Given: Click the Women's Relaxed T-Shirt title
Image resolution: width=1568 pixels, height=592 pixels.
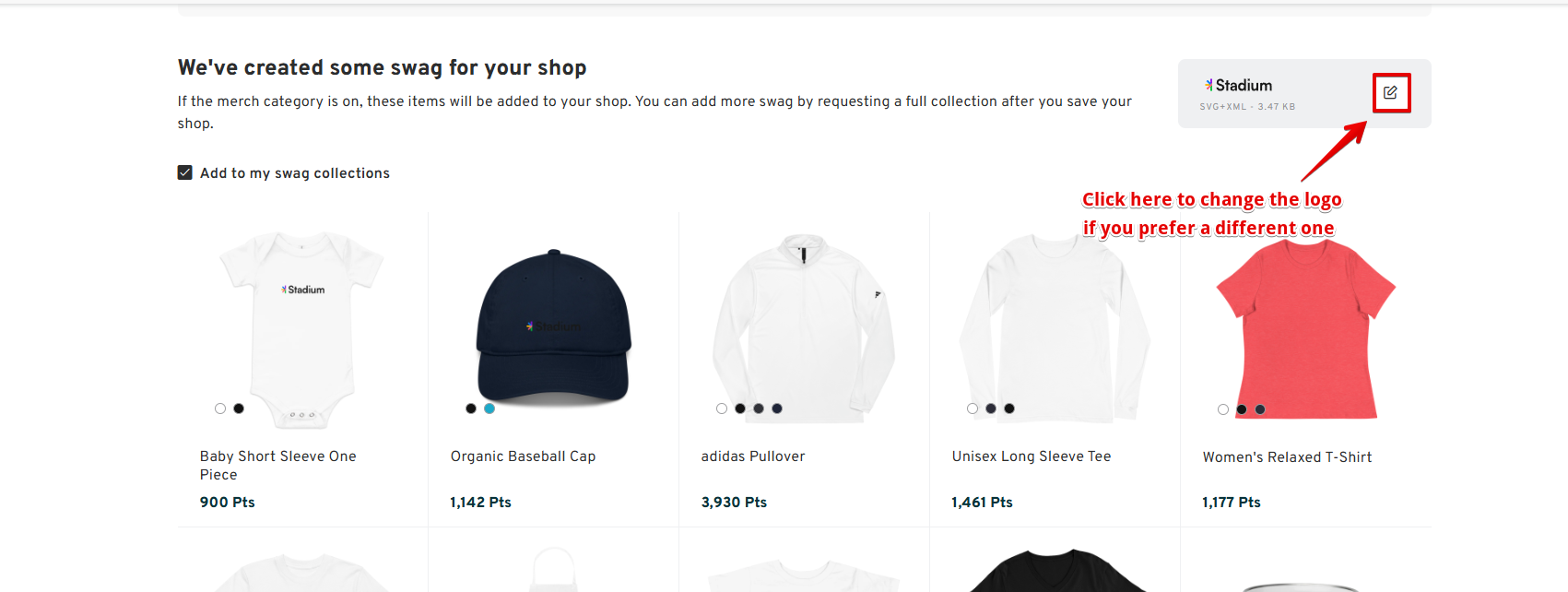Looking at the screenshot, I should [x=1287, y=457].
